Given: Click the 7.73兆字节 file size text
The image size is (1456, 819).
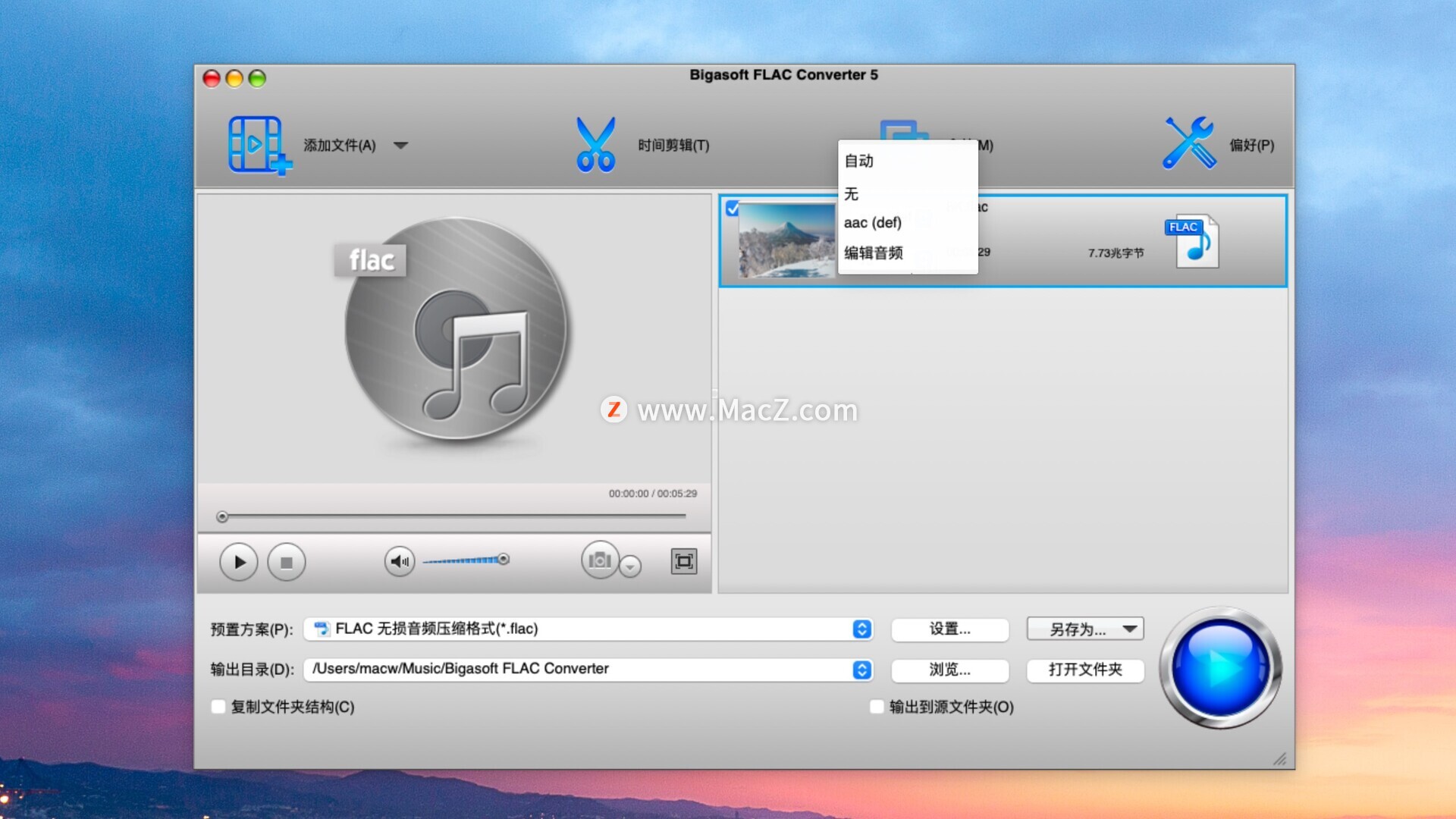Looking at the screenshot, I should (x=1116, y=253).
